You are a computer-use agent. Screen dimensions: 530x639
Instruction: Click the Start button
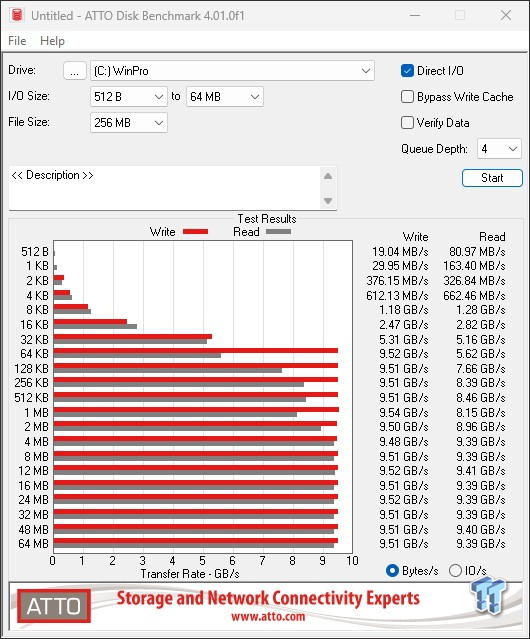coord(492,178)
